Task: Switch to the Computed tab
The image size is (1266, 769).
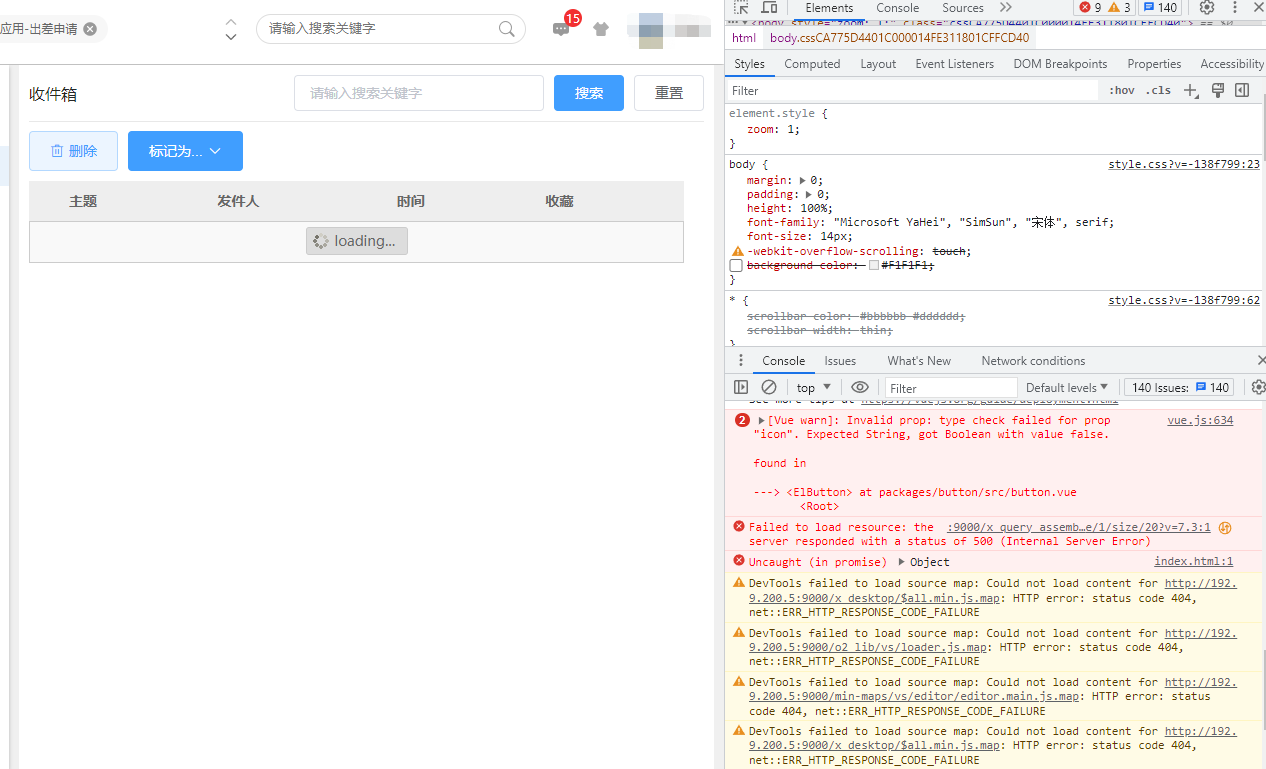Action: [812, 64]
